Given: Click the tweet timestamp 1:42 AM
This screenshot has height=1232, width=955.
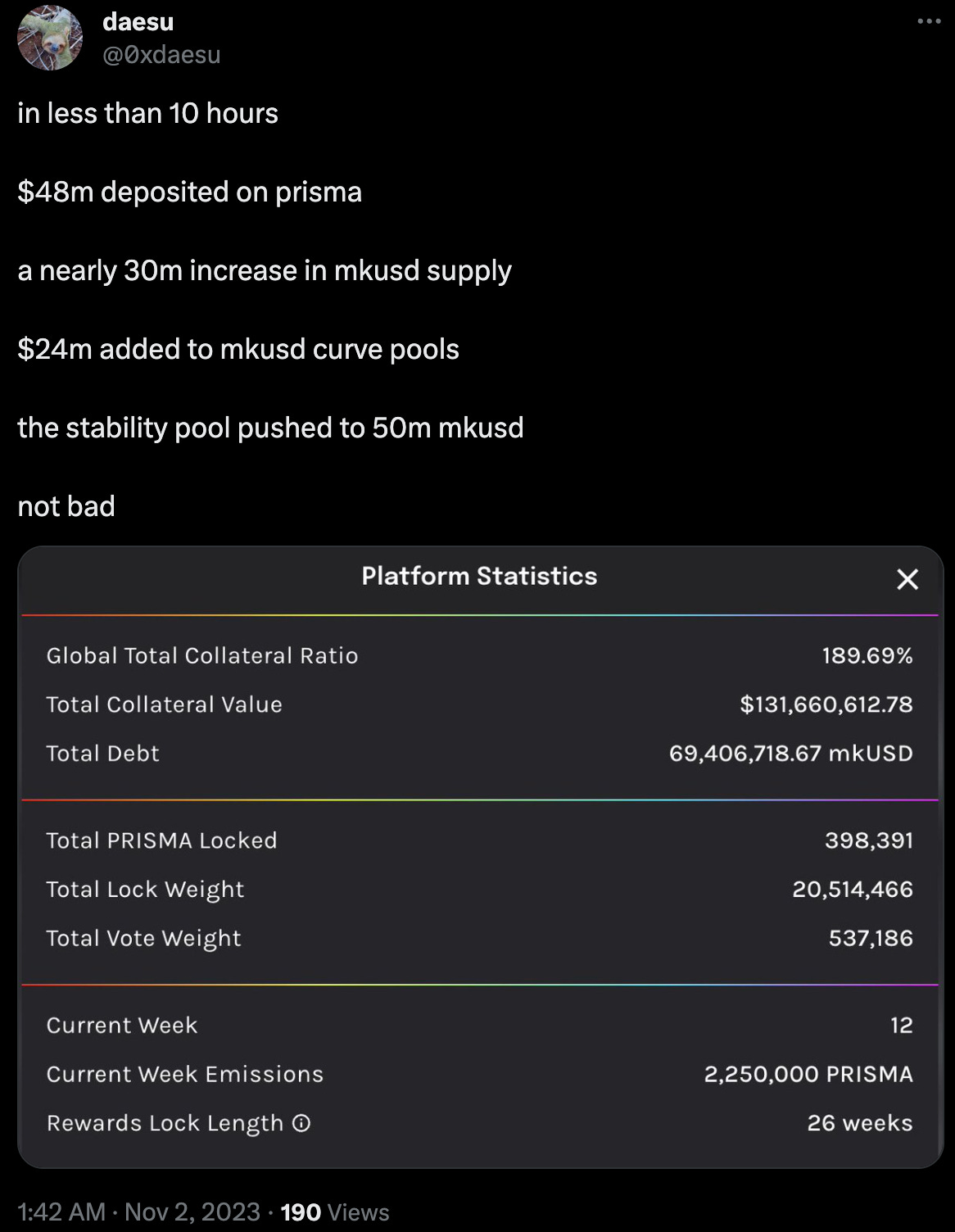Looking at the screenshot, I should (x=61, y=1212).
